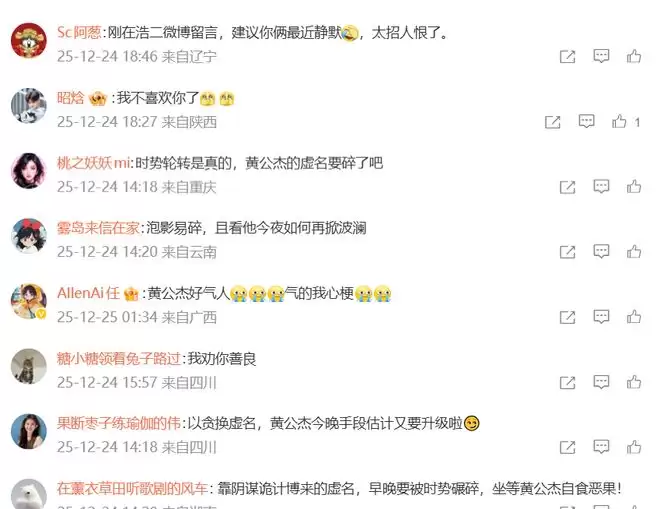
Task: Reply to 果断枣子练瑜伽的伟's comment
Action: 601,447
